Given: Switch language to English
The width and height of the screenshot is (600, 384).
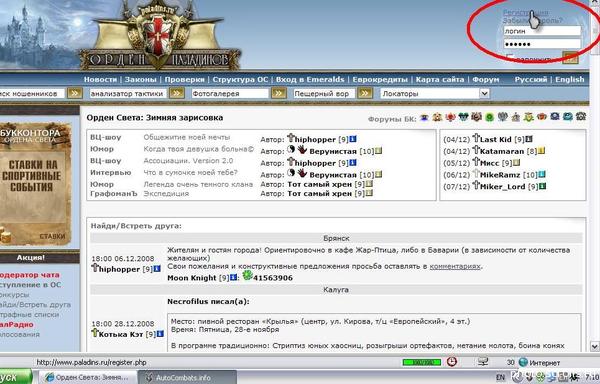Looking at the screenshot, I should coord(570,80).
